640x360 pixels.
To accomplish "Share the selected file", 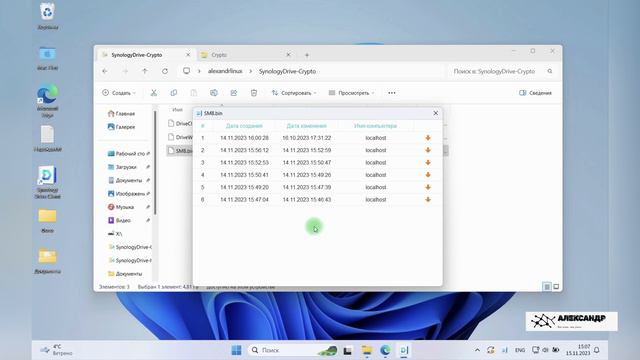I will point(233,93).
